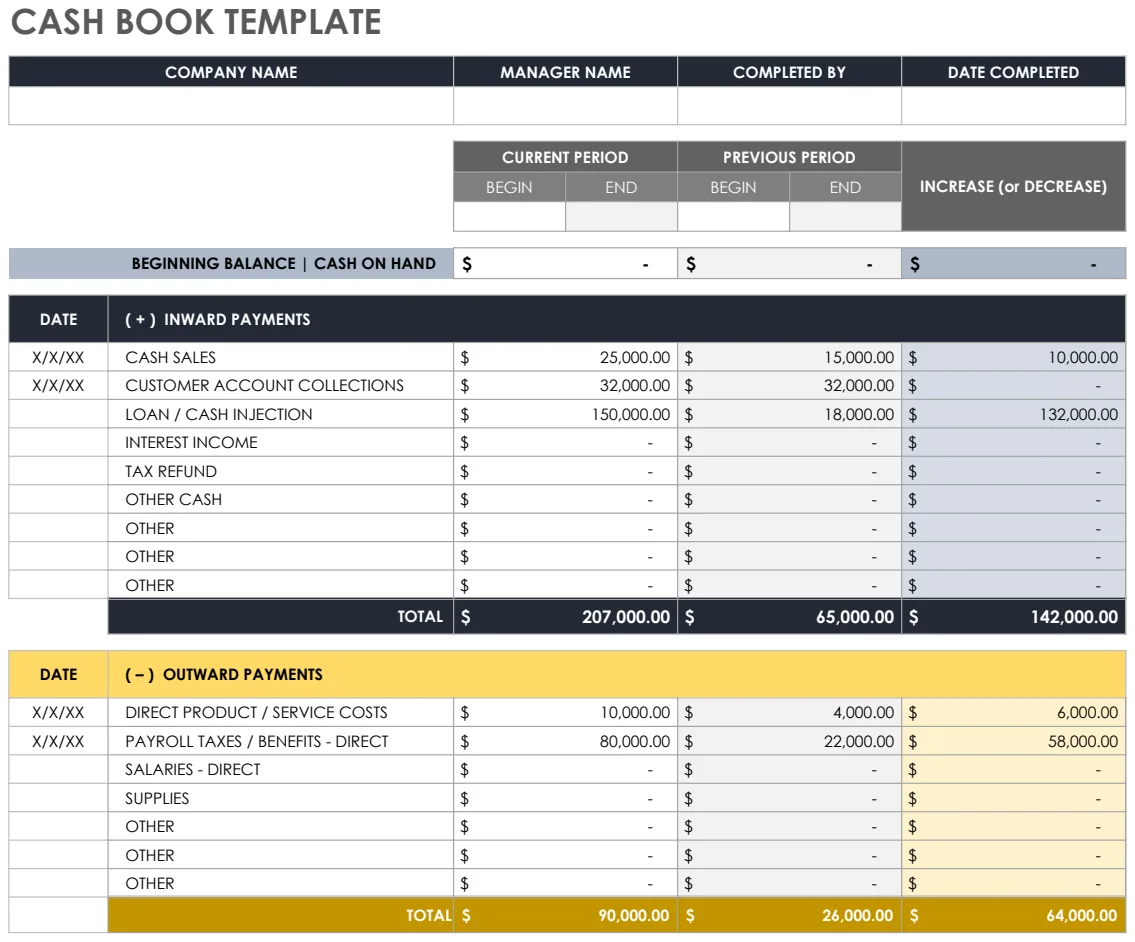This screenshot has width=1135, height=942.
Task: Select Loan / Cash Injection row label
Action: tap(219, 414)
